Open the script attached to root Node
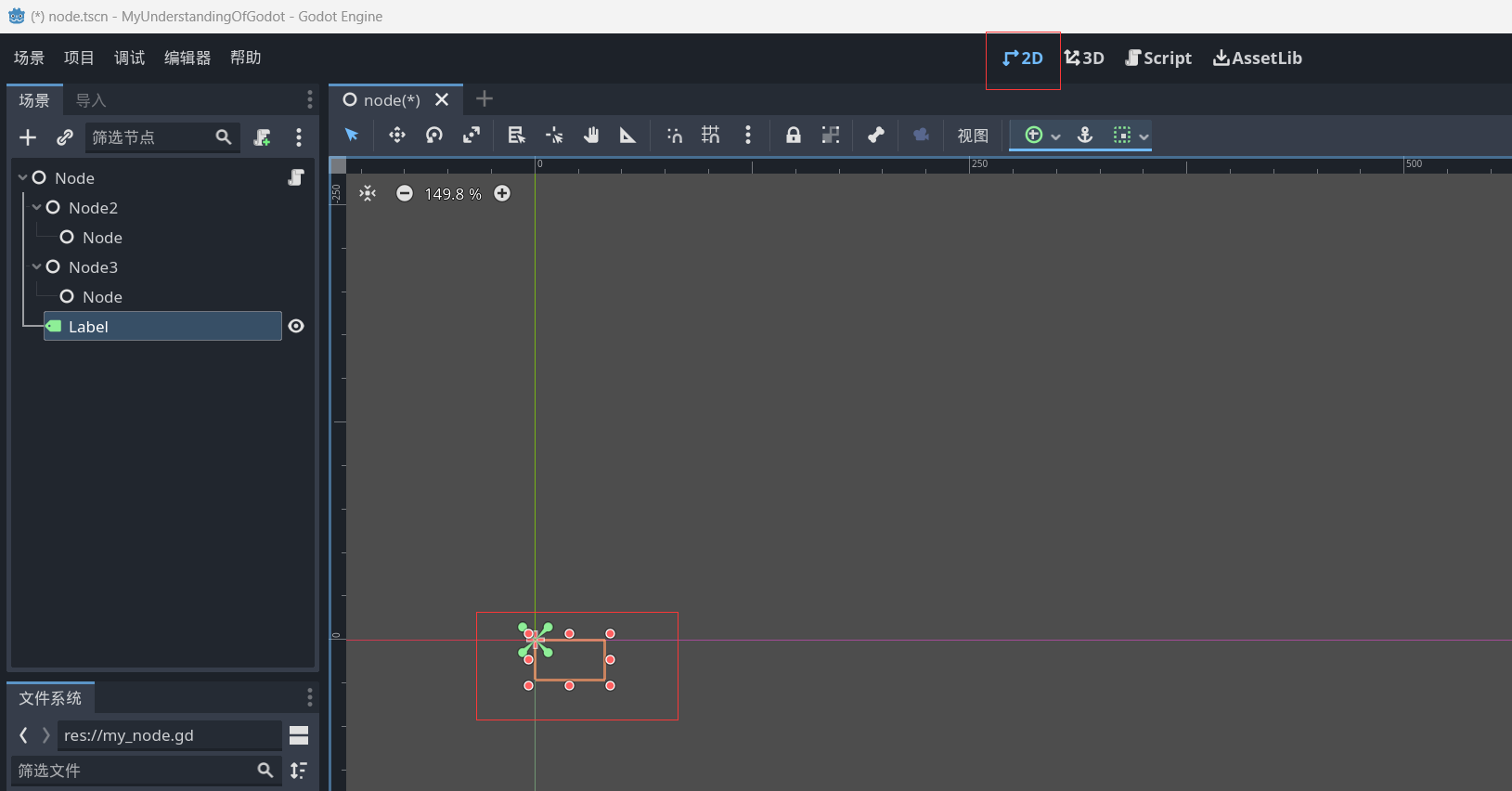 [296, 177]
